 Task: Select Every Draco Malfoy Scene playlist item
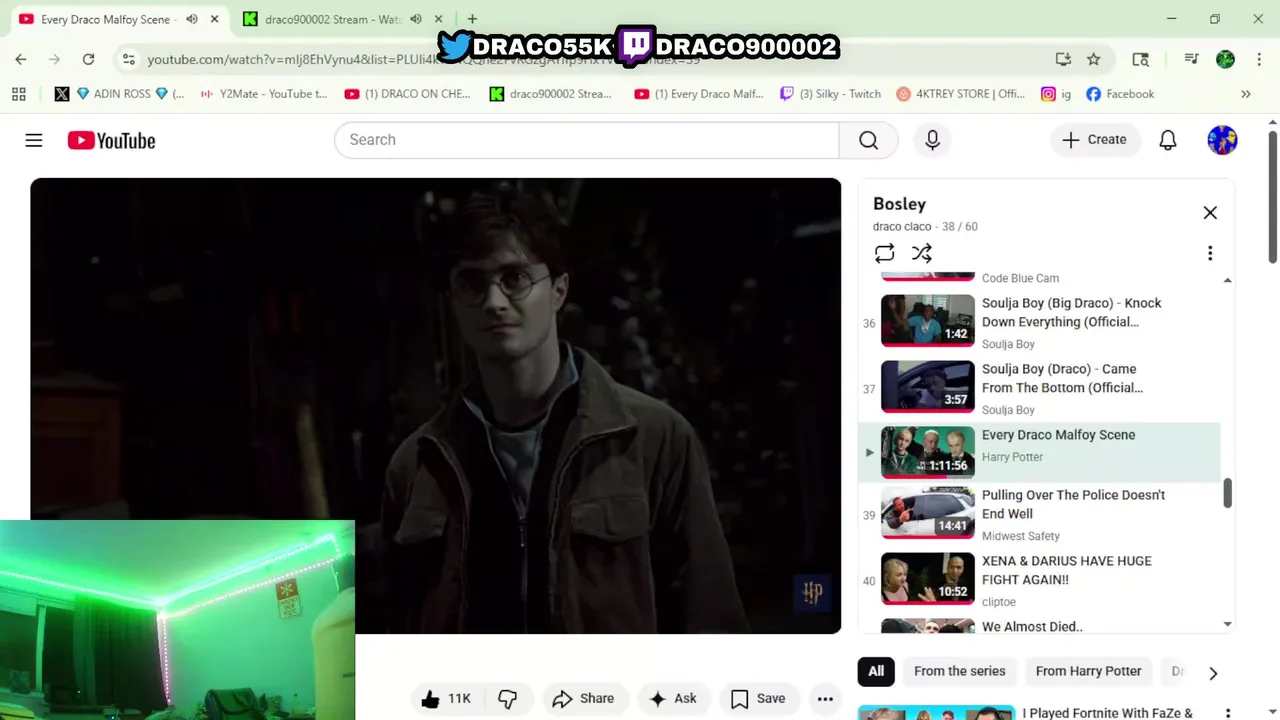click(1040, 452)
